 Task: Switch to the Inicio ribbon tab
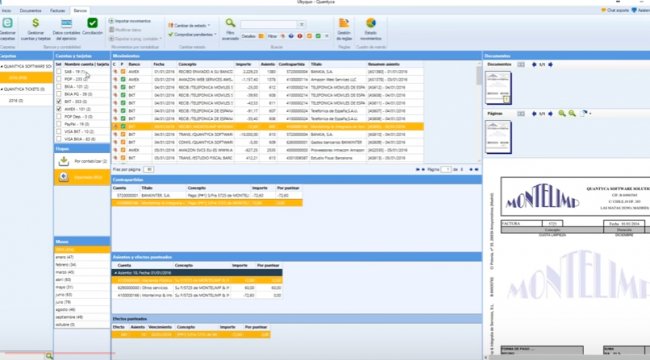tap(6, 10)
